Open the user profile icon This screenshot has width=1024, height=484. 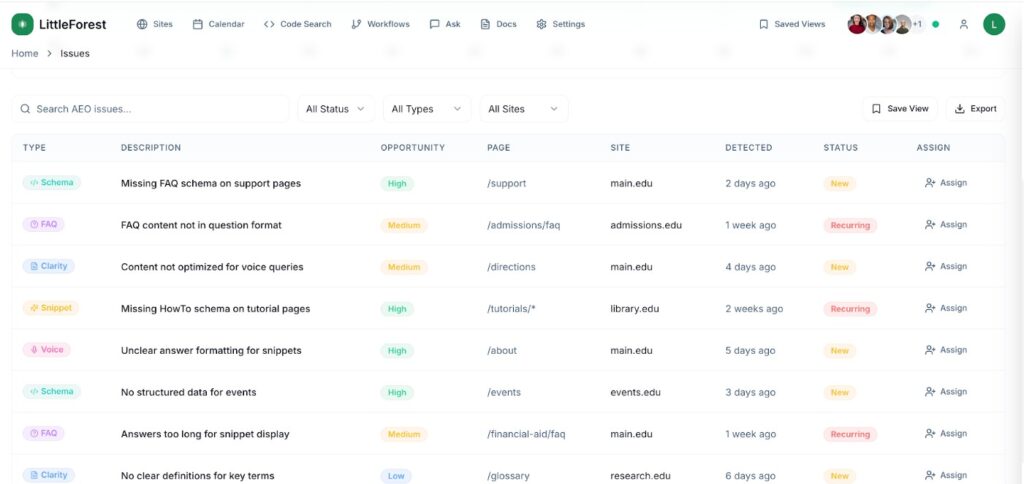(963, 24)
